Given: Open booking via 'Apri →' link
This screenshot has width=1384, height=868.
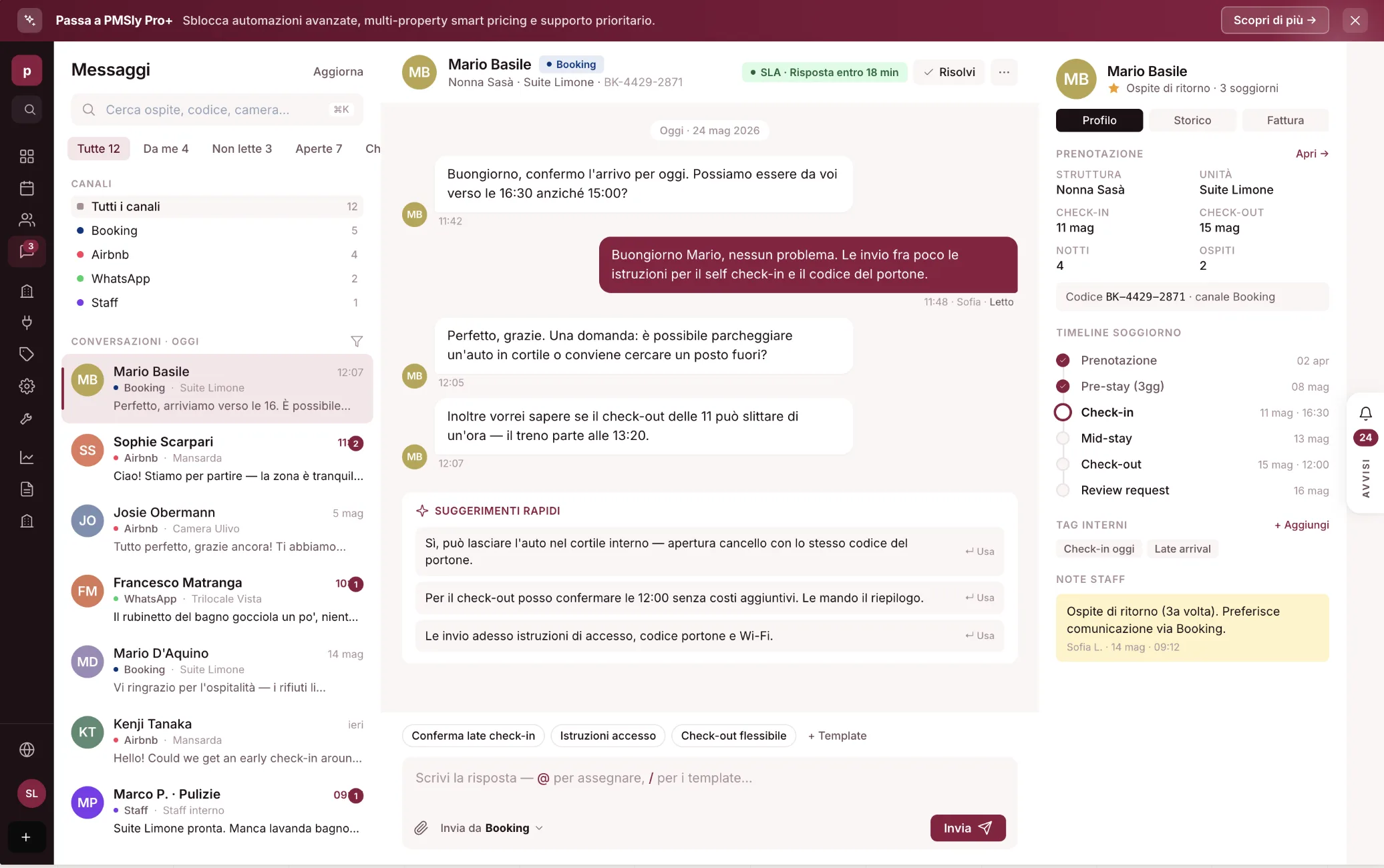Looking at the screenshot, I should [x=1312, y=154].
